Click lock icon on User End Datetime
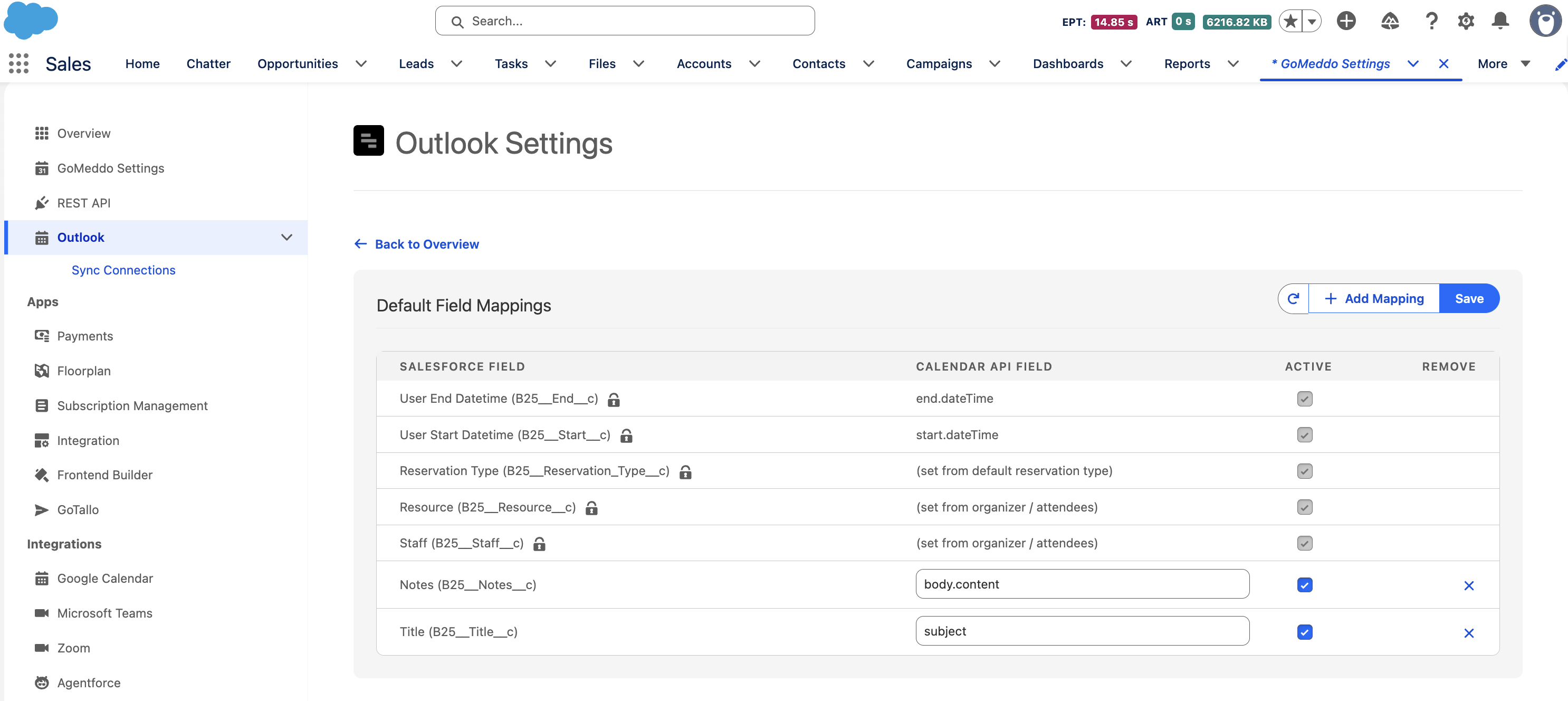This screenshot has height=701, width=1568. tap(614, 400)
